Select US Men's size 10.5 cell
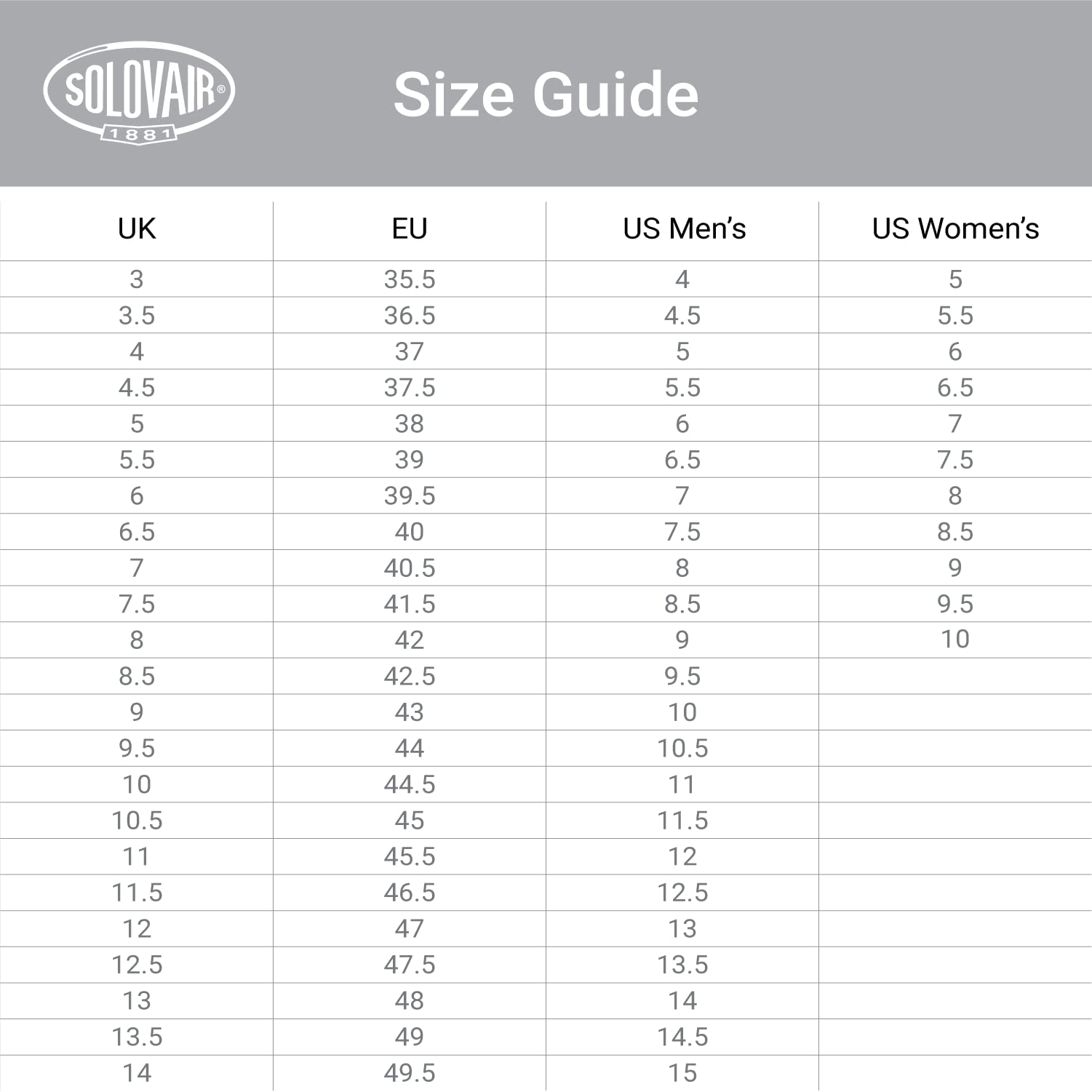Screen dimensions: 1092x1092 682,749
